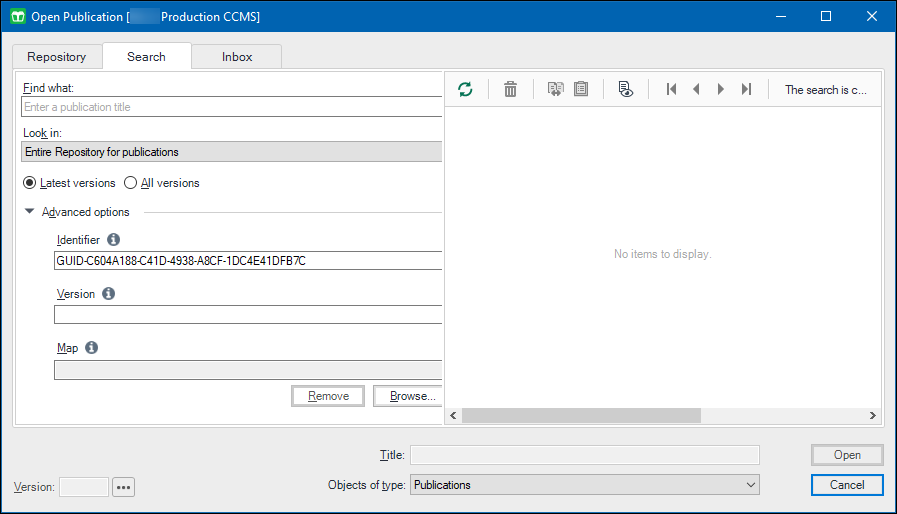Switch to the Inbox tab

237,57
